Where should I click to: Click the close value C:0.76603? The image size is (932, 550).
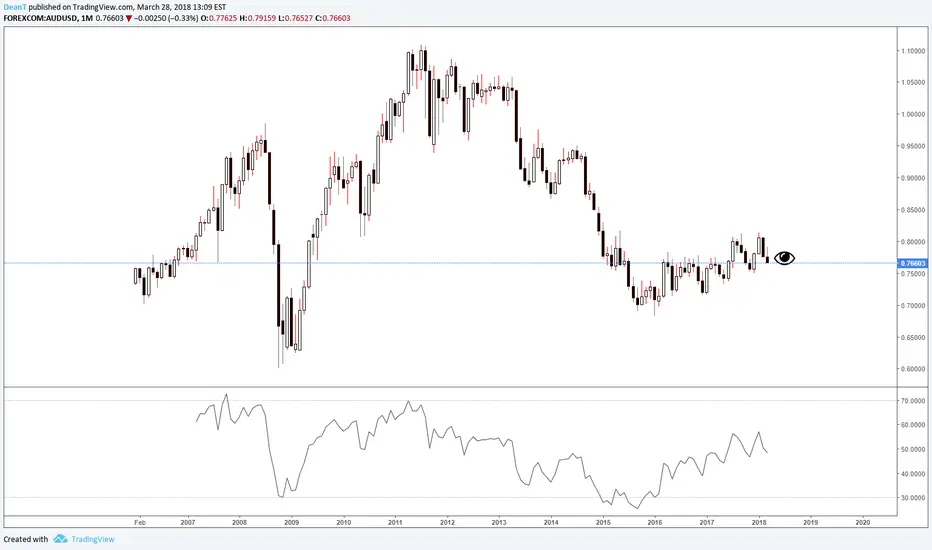[332, 18]
